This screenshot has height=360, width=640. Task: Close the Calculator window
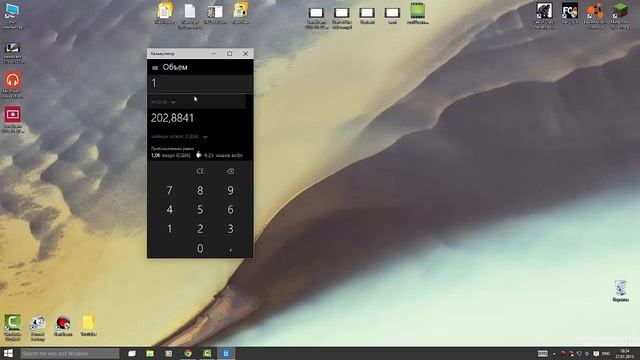[245, 53]
